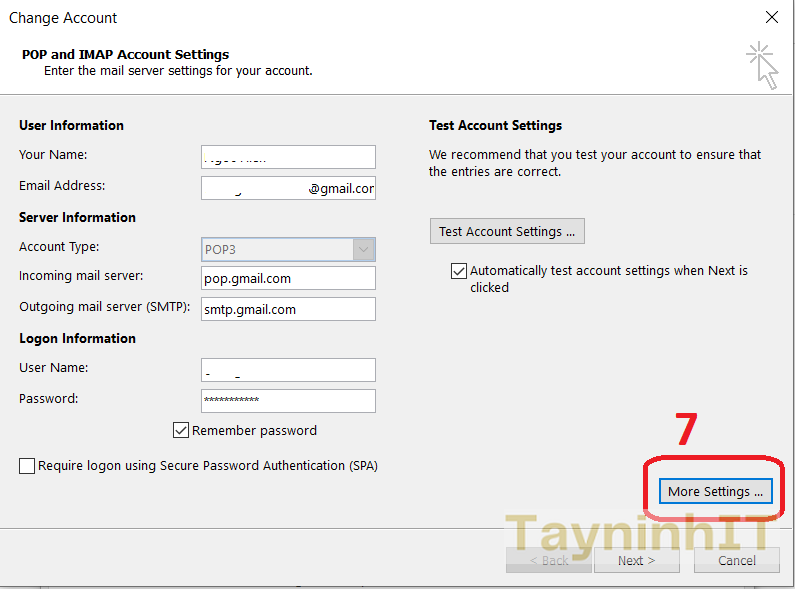Click the Outgoing mail server SMTP field
This screenshot has height=589, width=795.
pos(288,309)
